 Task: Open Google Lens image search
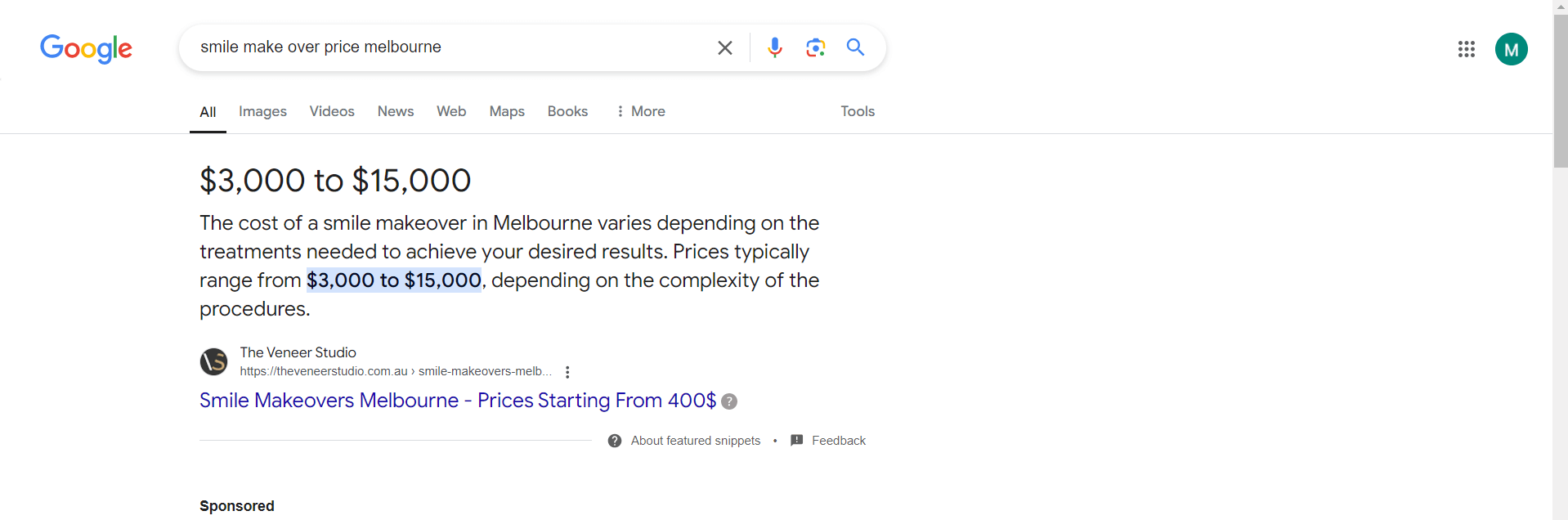(815, 47)
